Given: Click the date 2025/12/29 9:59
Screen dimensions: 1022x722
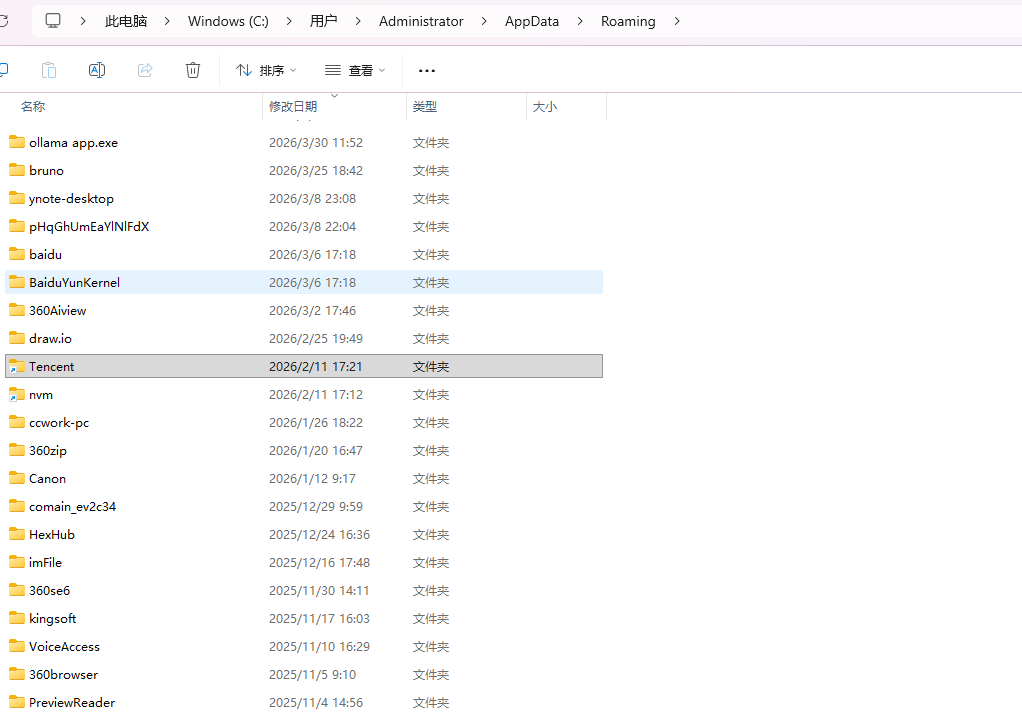Looking at the screenshot, I should point(315,506).
